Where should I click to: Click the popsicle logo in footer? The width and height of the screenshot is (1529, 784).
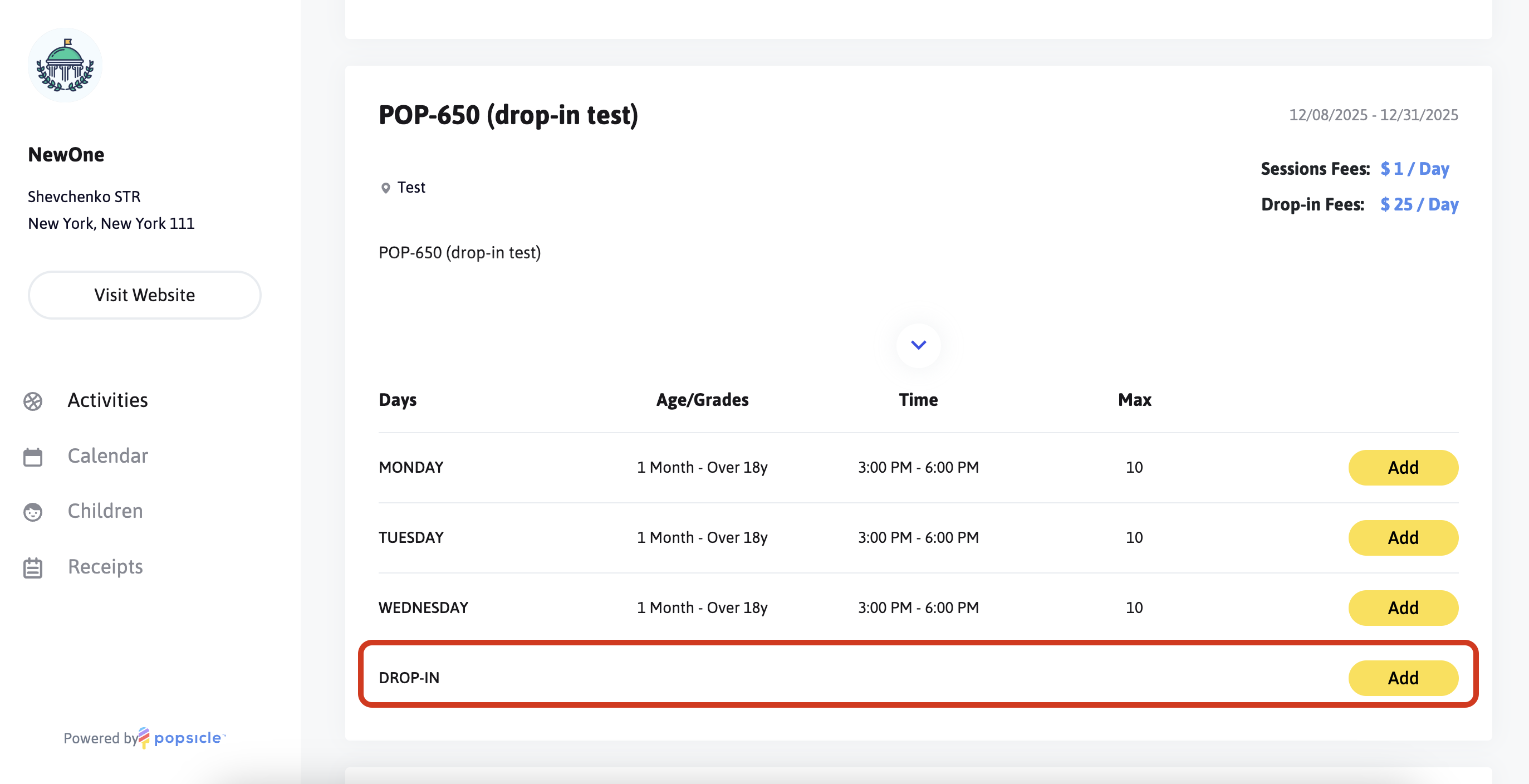click(x=181, y=738)
